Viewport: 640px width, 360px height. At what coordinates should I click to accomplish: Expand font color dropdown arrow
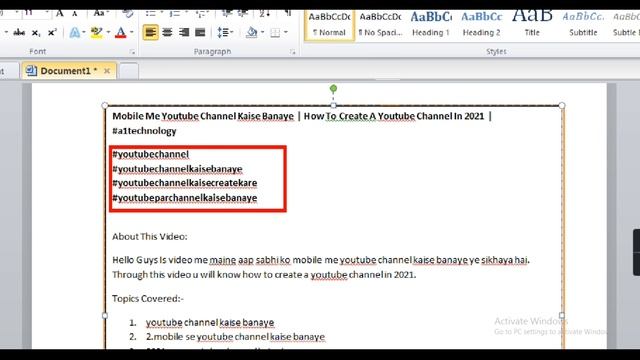coord(131,32)
